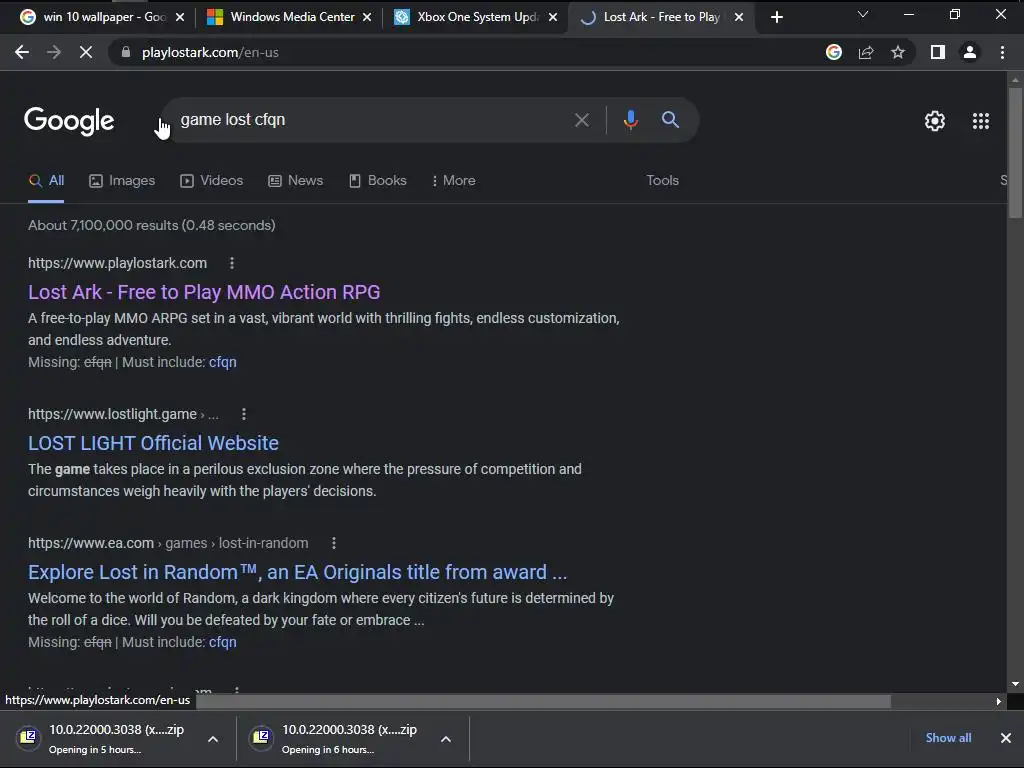Select the Images results tab

point(122,181)
